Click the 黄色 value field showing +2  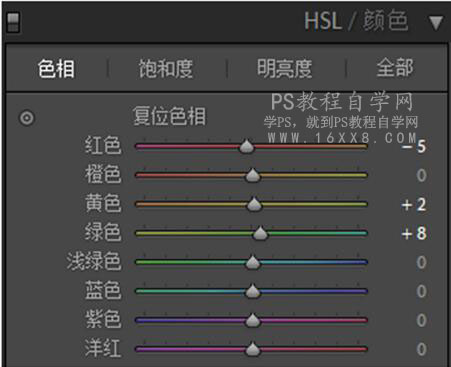414,204
